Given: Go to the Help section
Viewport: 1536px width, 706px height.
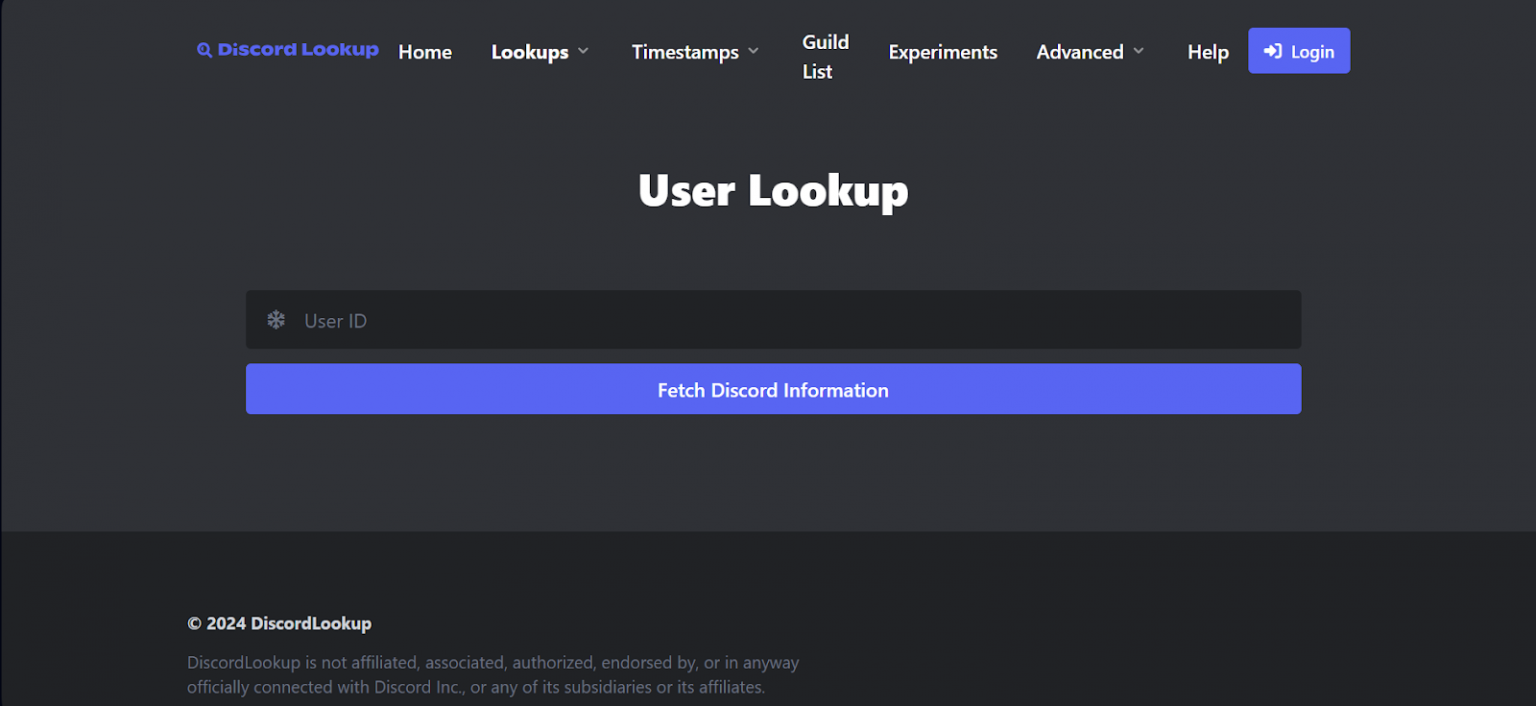Looking at the screenshot, I should tap(1207, 52).
